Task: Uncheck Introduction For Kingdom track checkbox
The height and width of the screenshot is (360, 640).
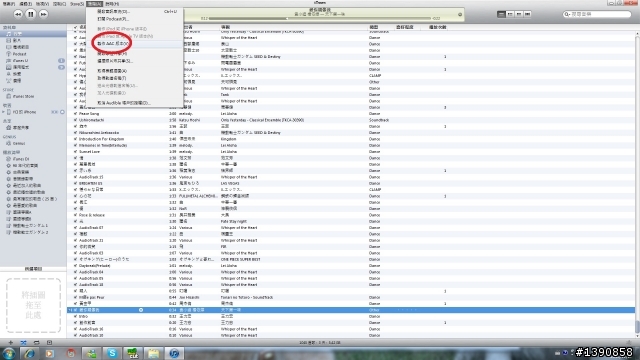Action: click(x=76, y=139)
